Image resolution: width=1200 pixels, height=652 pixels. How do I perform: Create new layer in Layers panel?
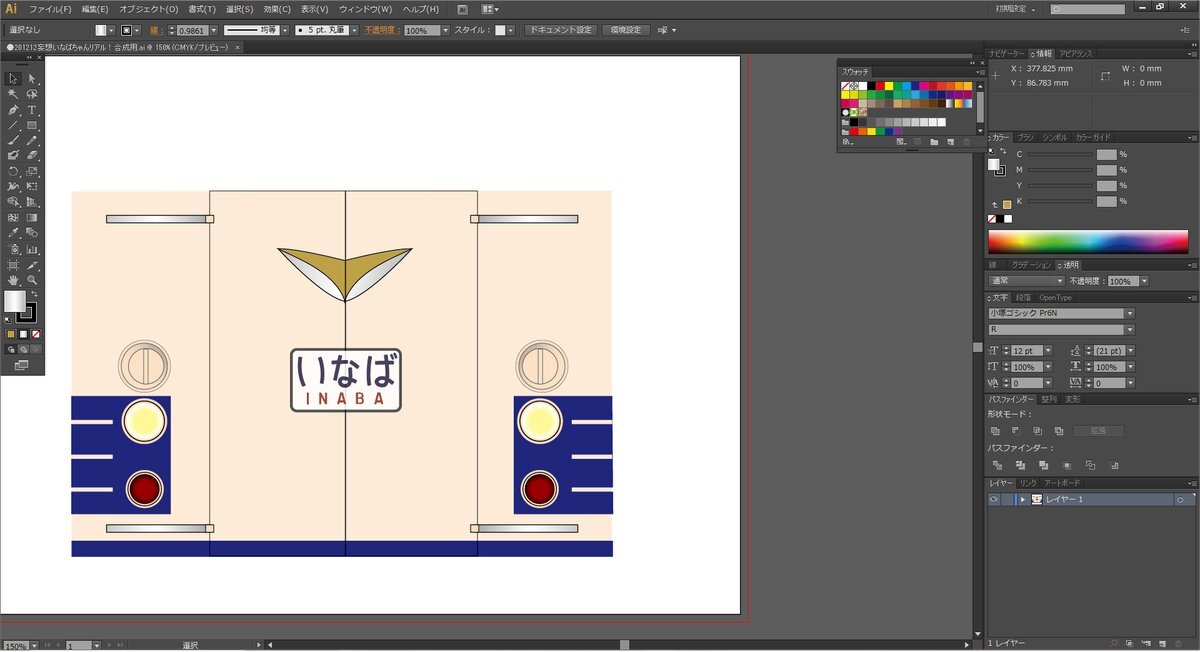pyautogui.click(x=1163, y=642)
